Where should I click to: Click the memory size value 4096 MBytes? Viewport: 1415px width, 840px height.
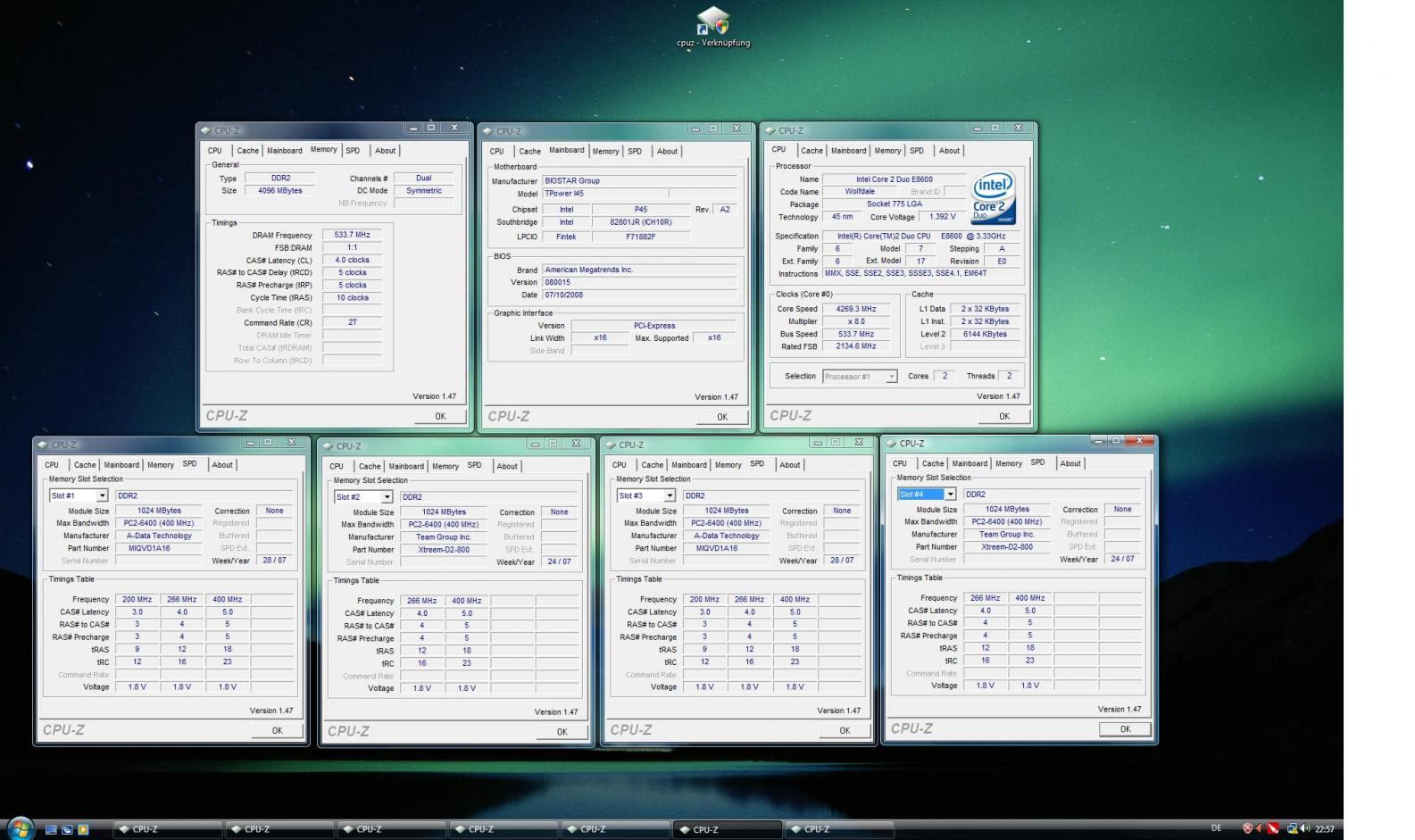[280, 191]
